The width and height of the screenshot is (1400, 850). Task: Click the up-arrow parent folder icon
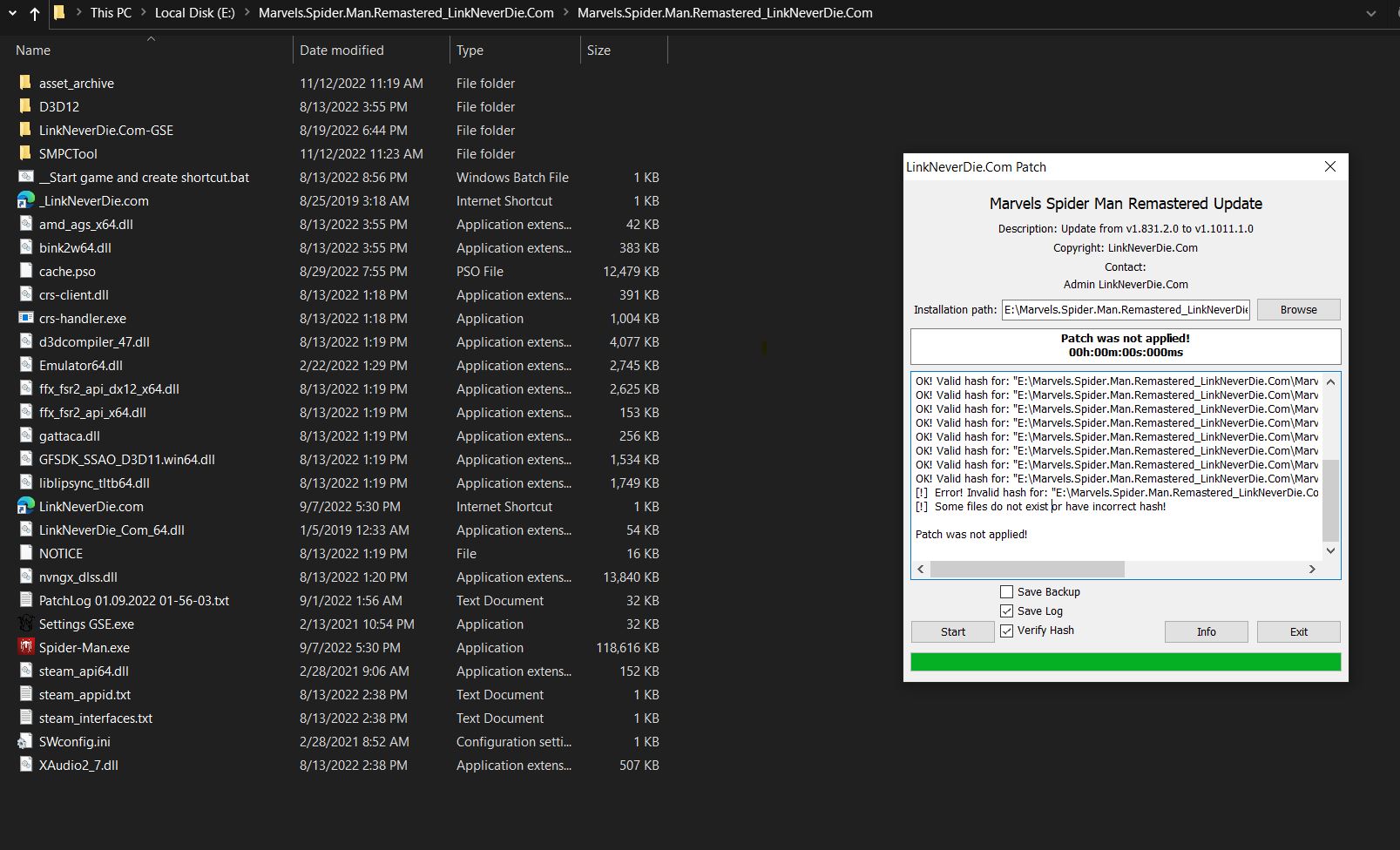pos(34,13)
